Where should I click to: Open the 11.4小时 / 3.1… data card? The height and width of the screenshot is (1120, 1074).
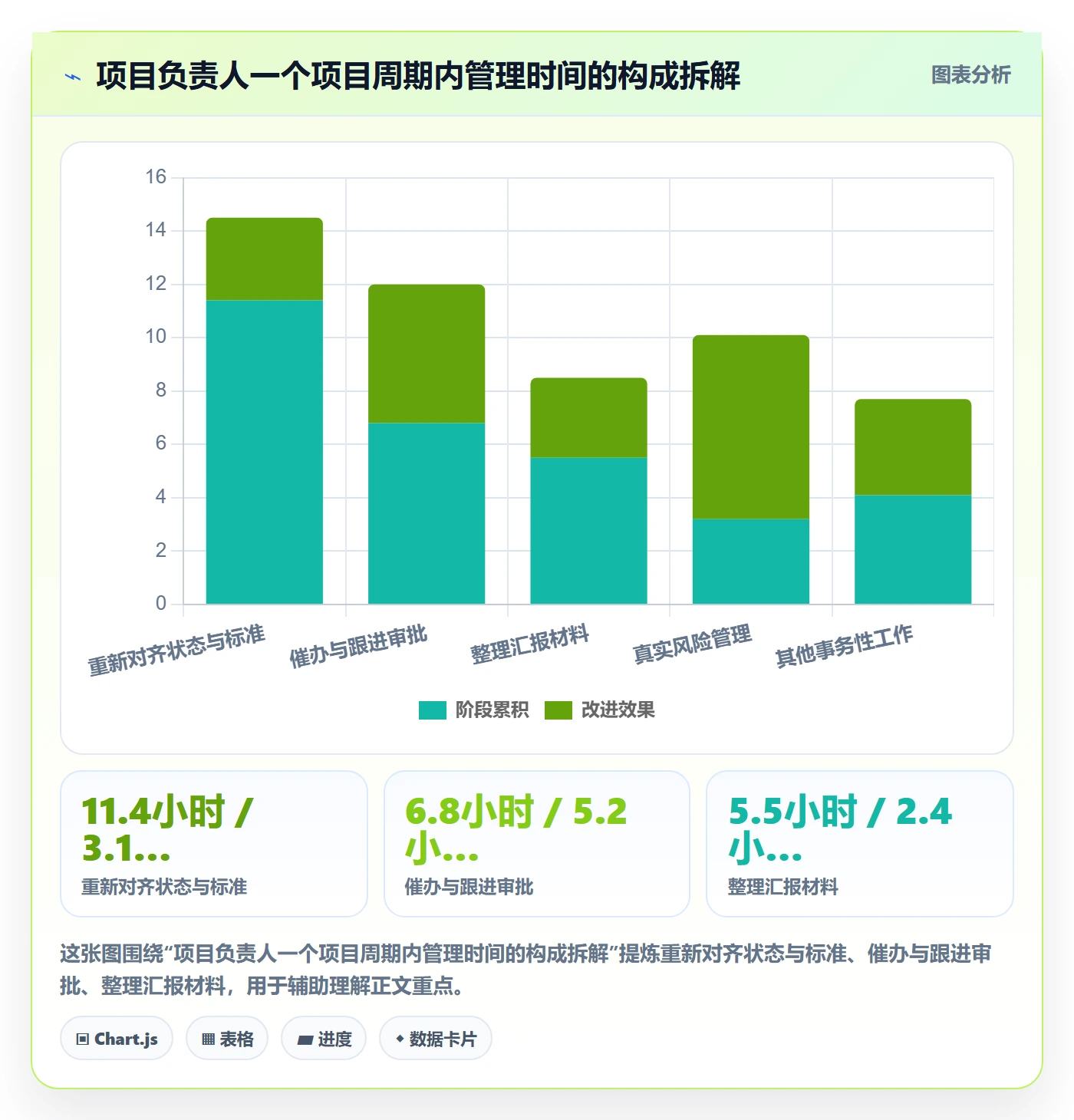(x=214, y=844)
